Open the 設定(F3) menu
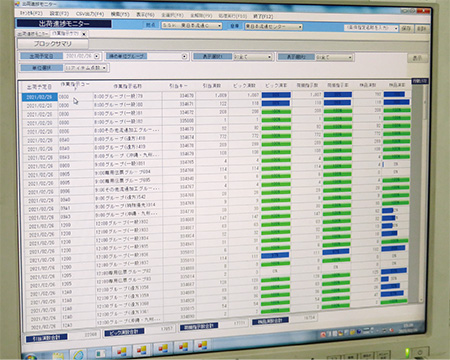Screen dimensions: 450x360 59,13
